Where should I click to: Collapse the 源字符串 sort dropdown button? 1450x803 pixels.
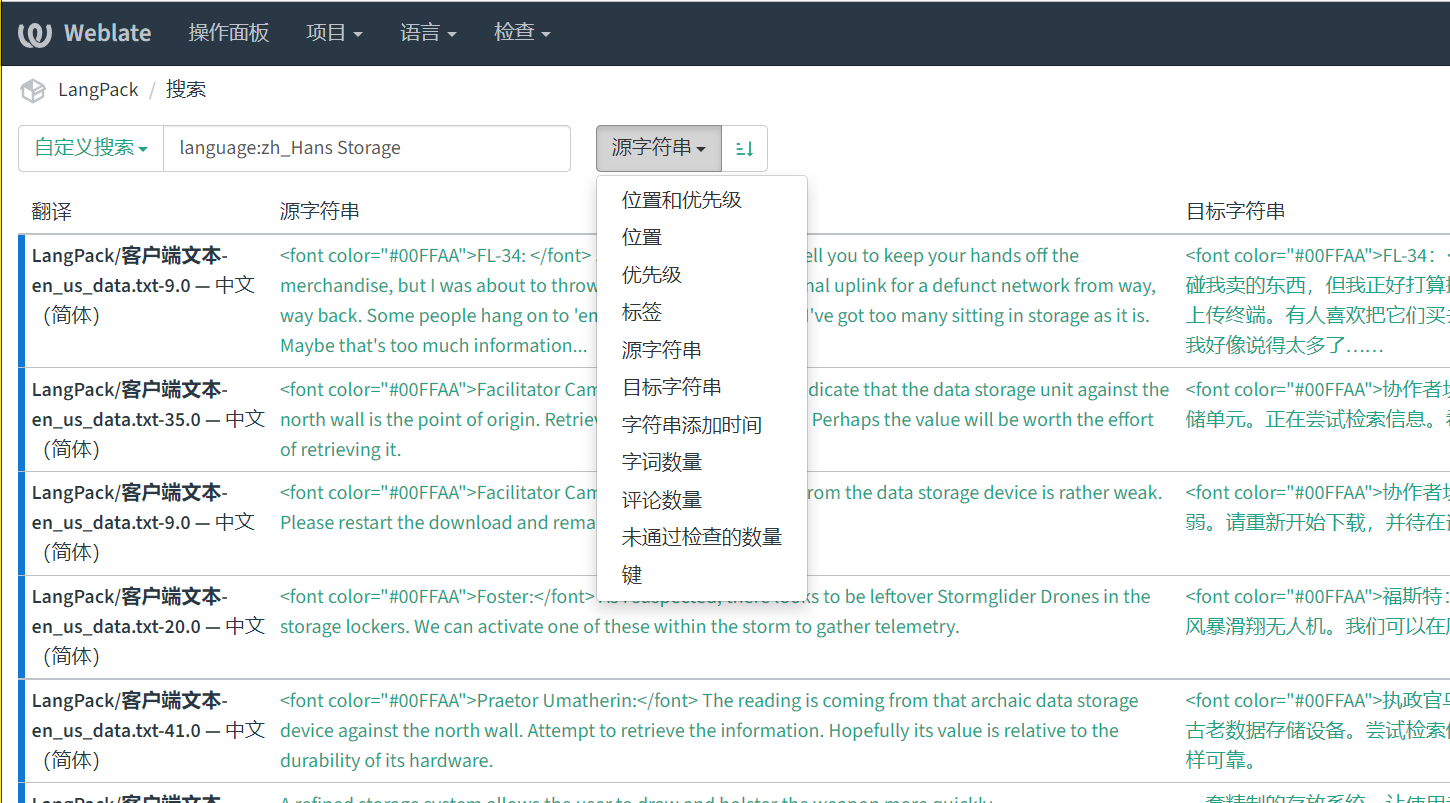[x=659, y=148]
